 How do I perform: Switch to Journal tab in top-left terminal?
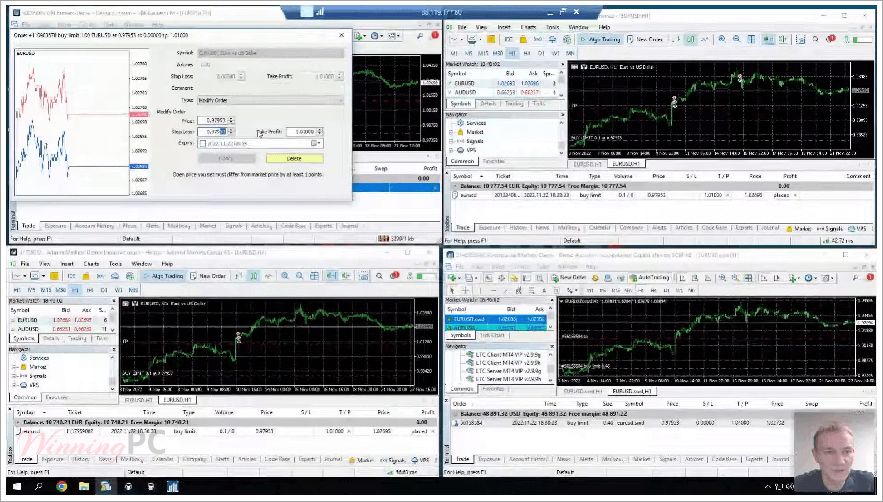tap(349, 226)
